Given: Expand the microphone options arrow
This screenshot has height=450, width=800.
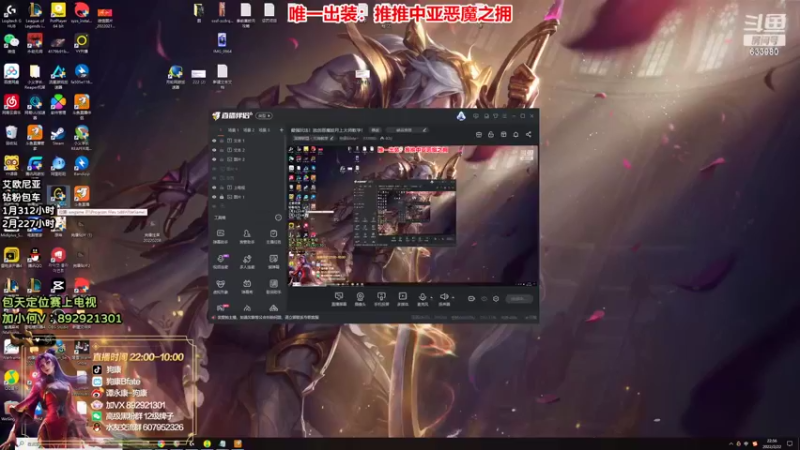Looking at the screenshot, I should (x=431, y=297).
